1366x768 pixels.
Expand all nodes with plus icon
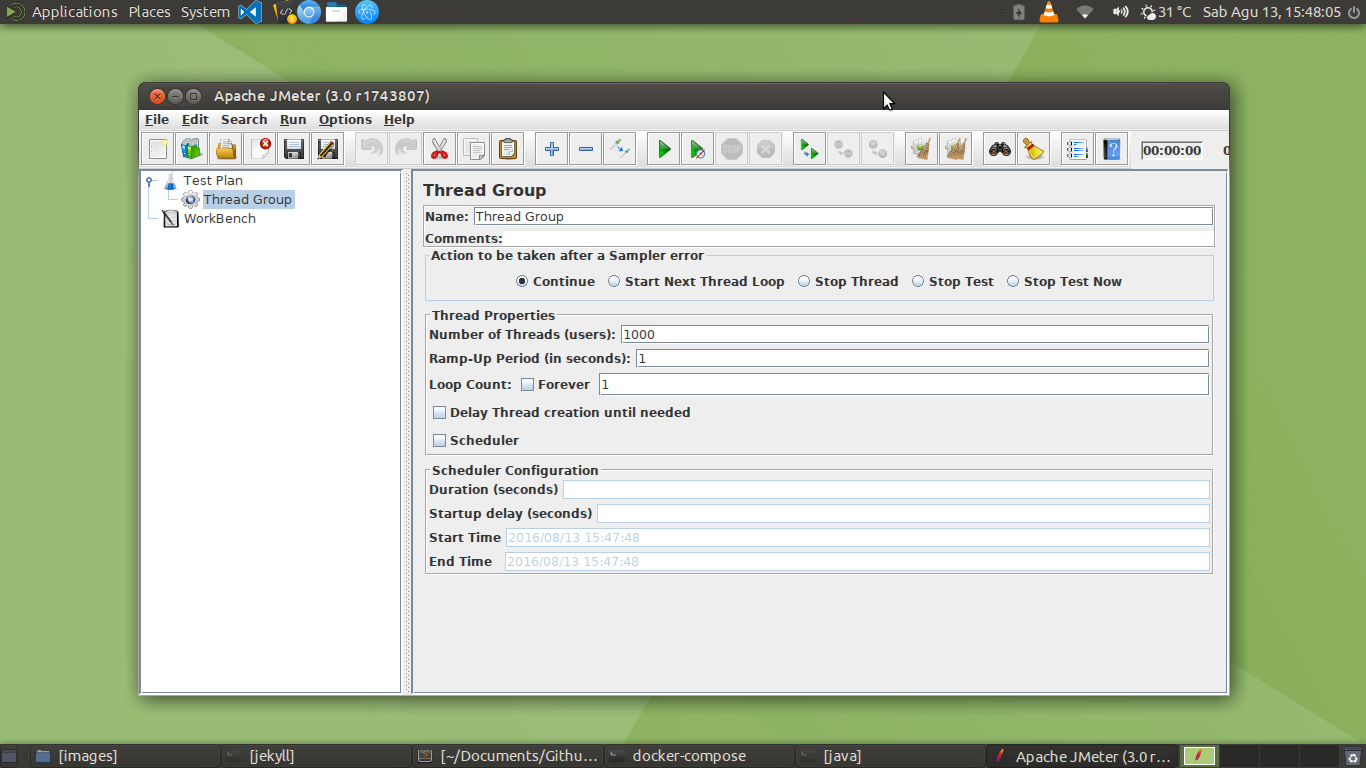tap(551, 149)
